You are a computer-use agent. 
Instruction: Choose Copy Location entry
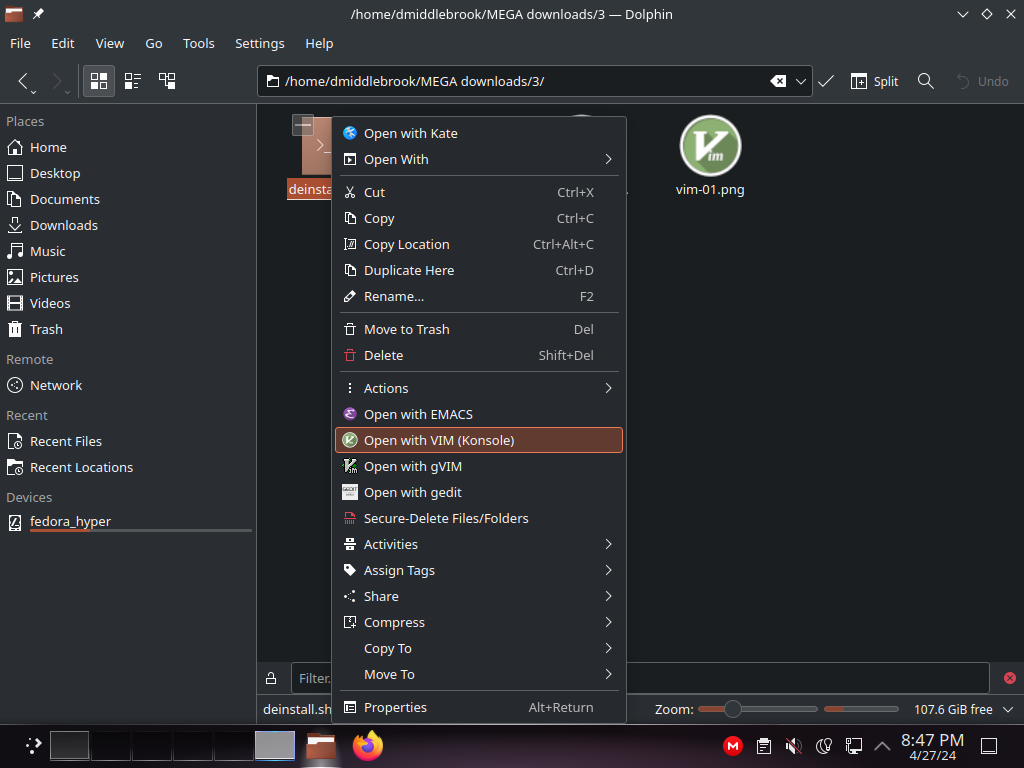(x=479, y=244)
